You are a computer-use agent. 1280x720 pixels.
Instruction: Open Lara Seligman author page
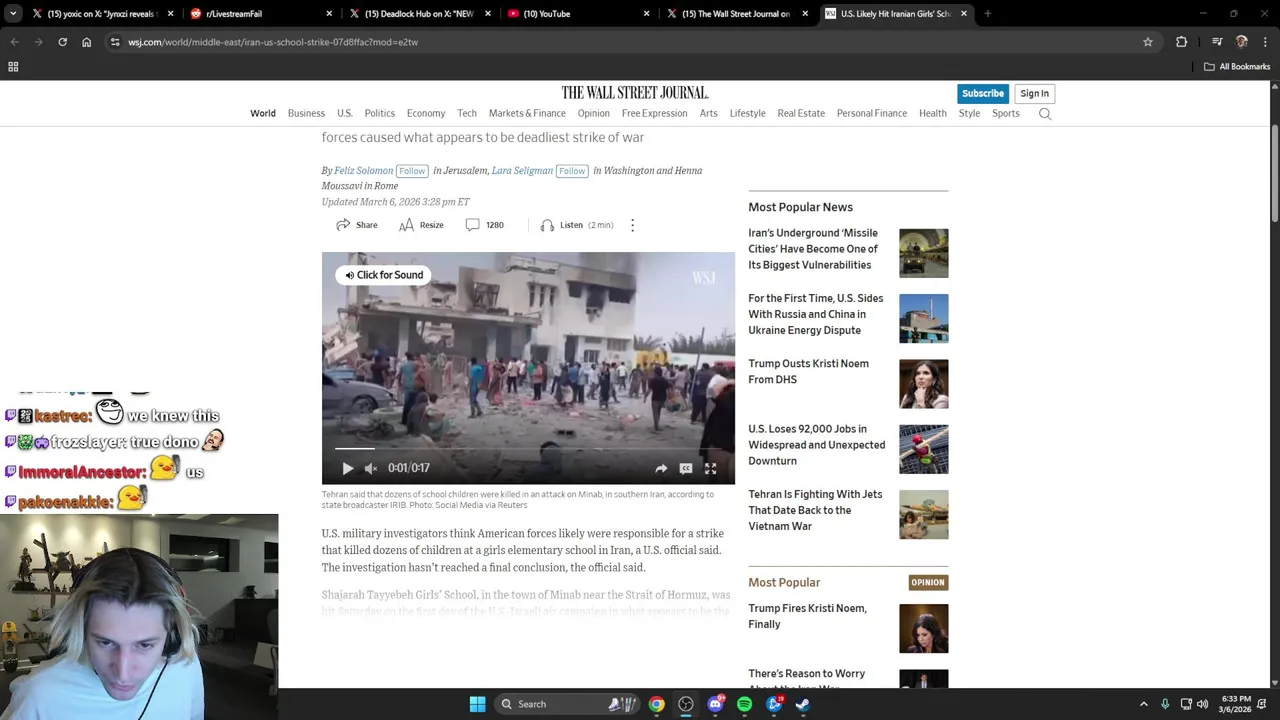(x=522, y=171)
